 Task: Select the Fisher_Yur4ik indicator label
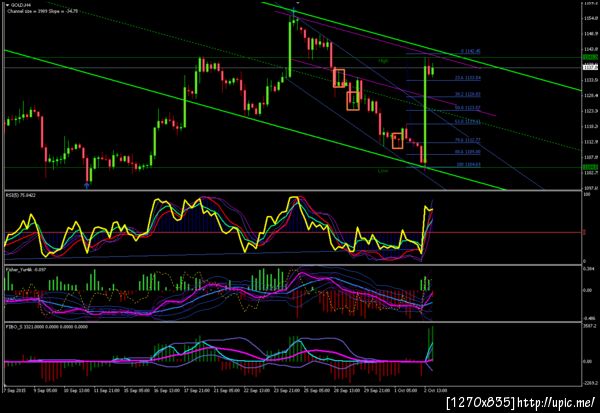click(x=26, y=270)
